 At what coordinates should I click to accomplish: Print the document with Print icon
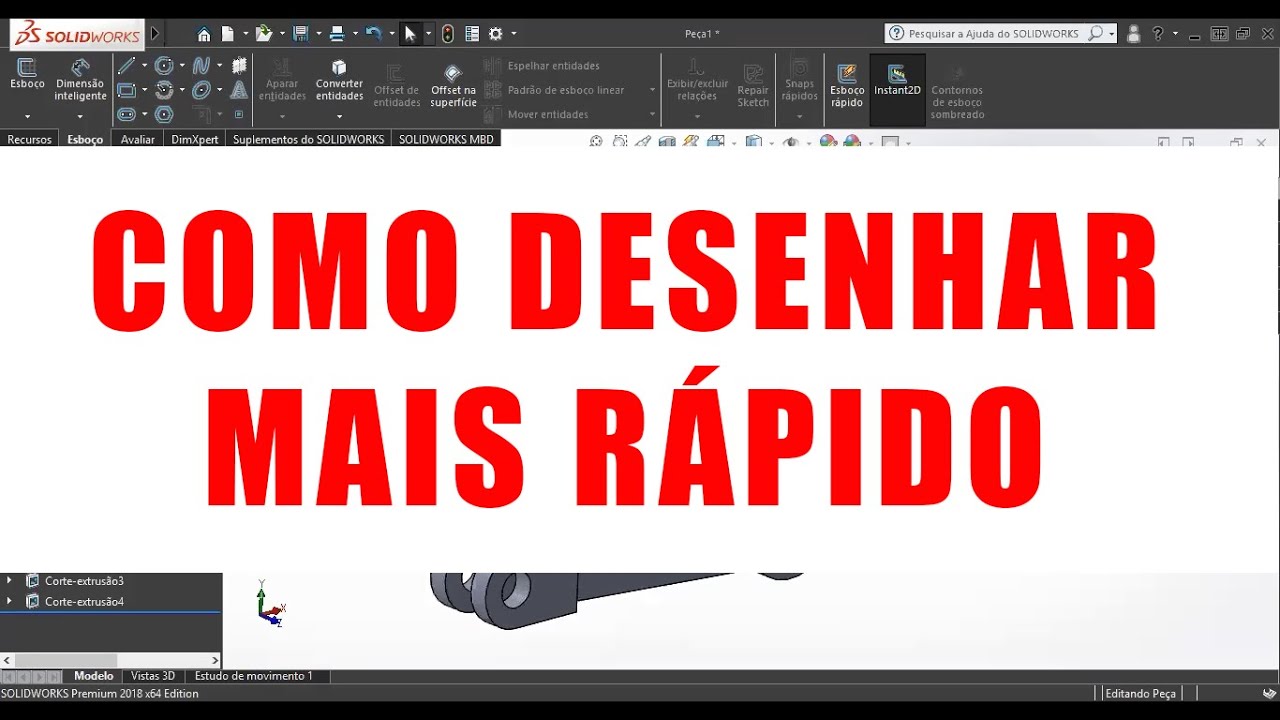tap(337, 34)
